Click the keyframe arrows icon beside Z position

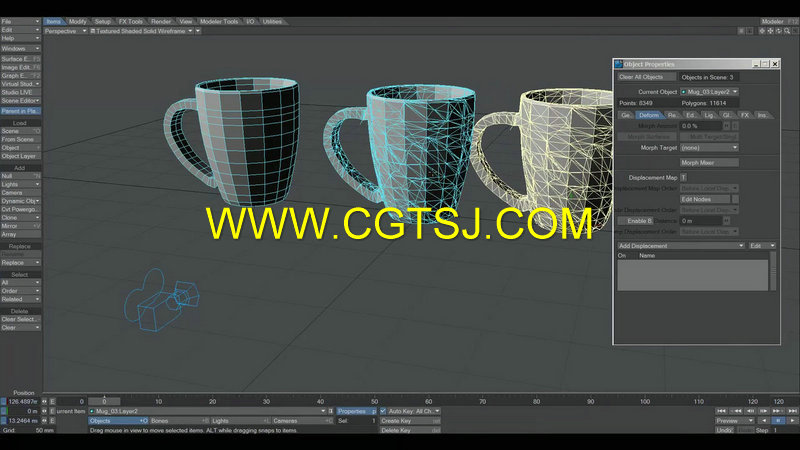click(x=44, y=421)
